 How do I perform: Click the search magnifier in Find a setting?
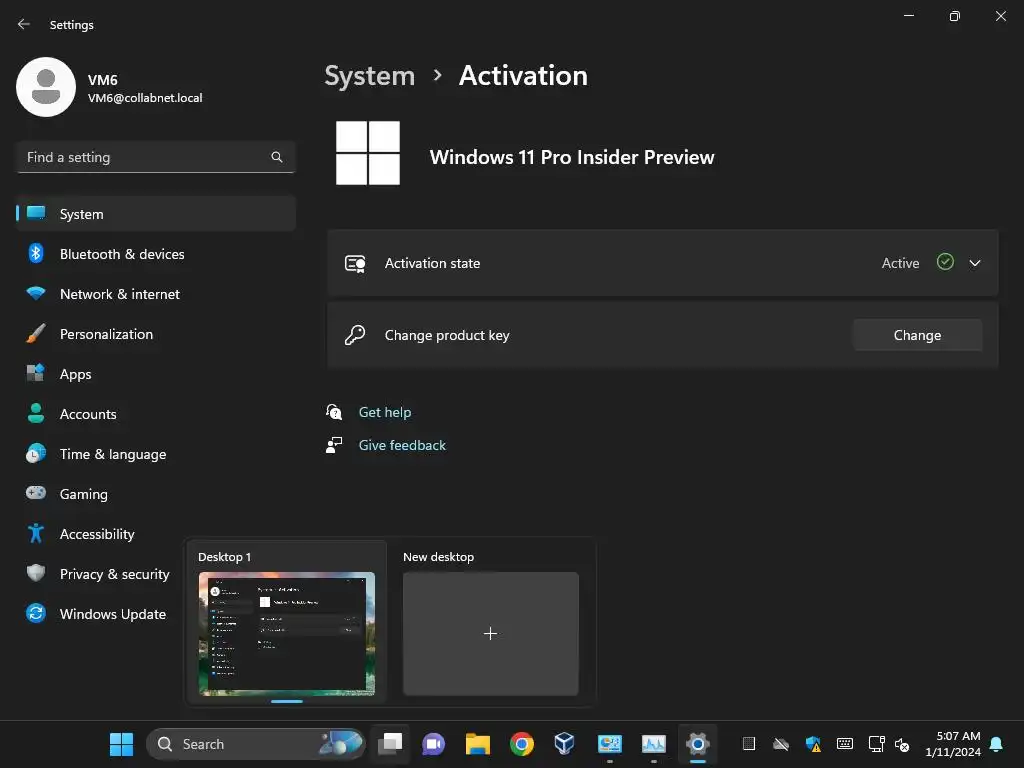coord(277,157)
